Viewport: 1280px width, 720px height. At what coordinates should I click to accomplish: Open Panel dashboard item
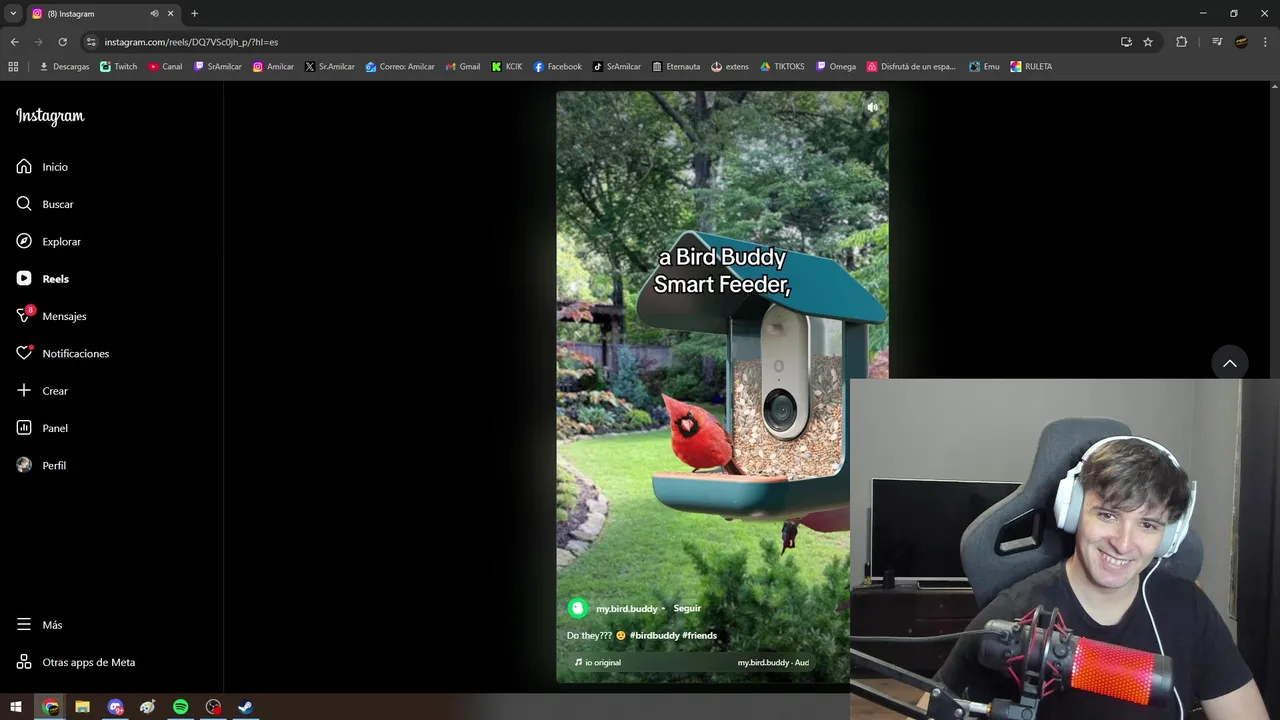[42, 428]
